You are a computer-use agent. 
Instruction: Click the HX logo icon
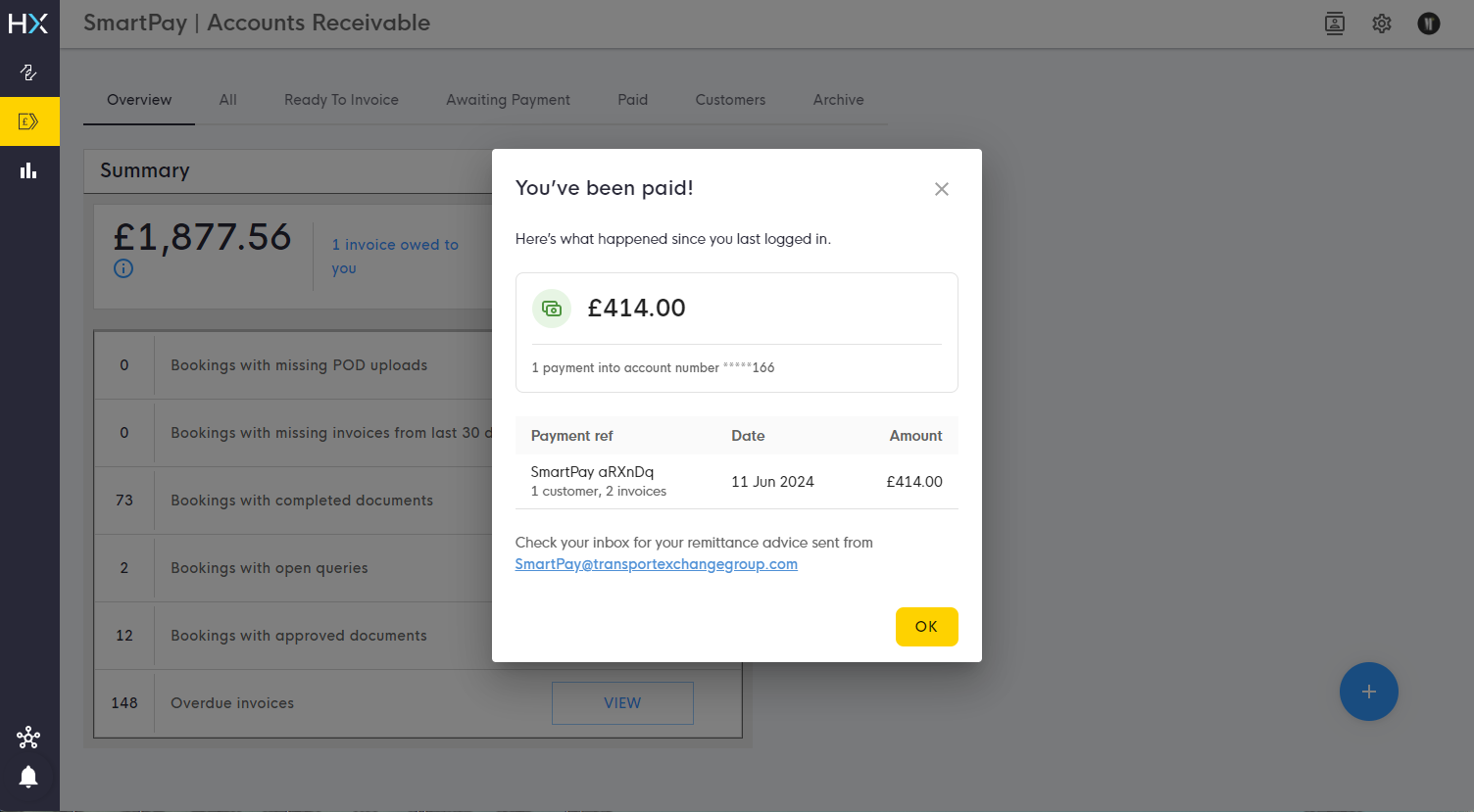click(x=28, y=24)
